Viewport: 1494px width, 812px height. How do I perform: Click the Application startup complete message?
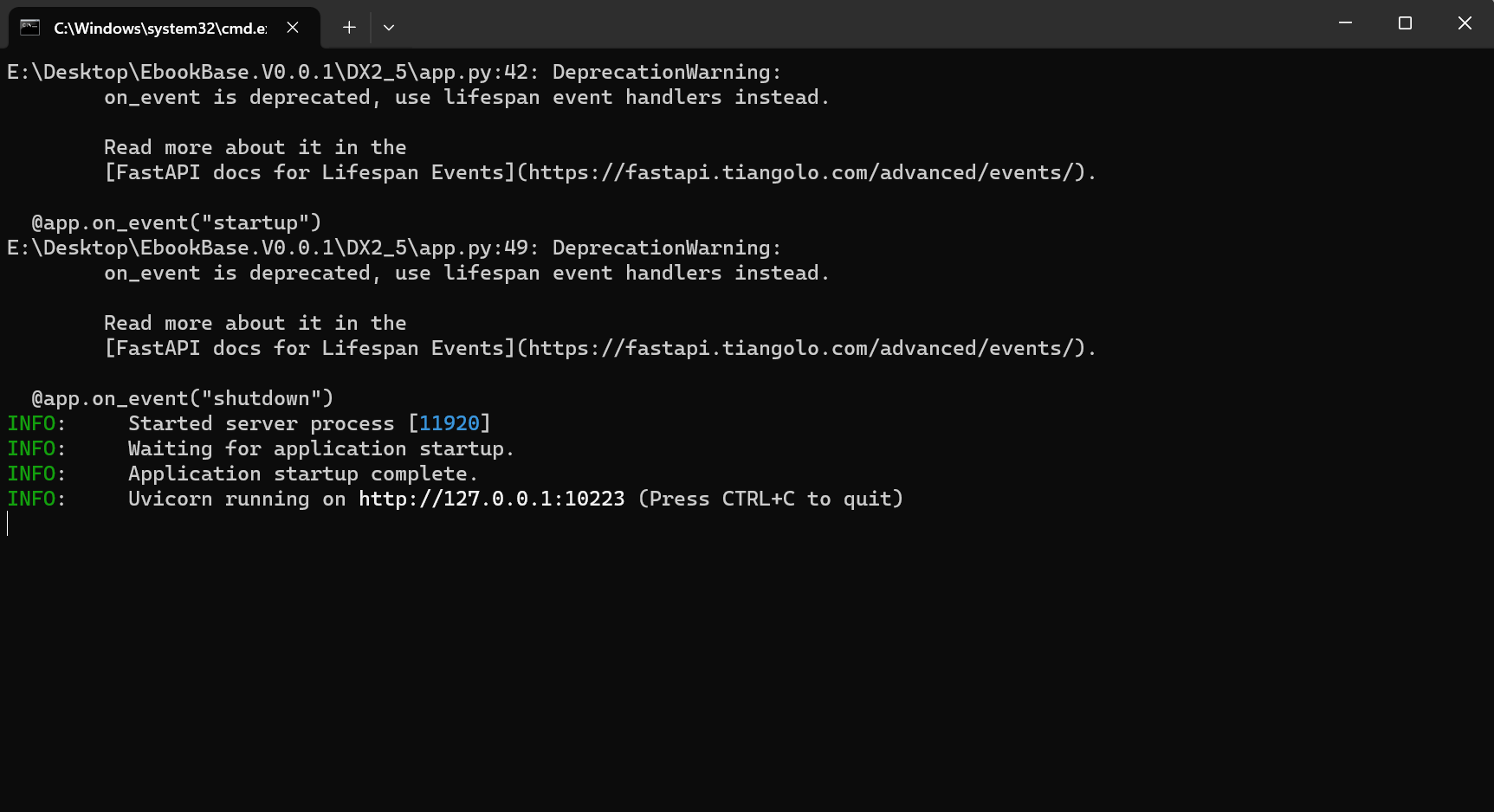coord(303,474)
